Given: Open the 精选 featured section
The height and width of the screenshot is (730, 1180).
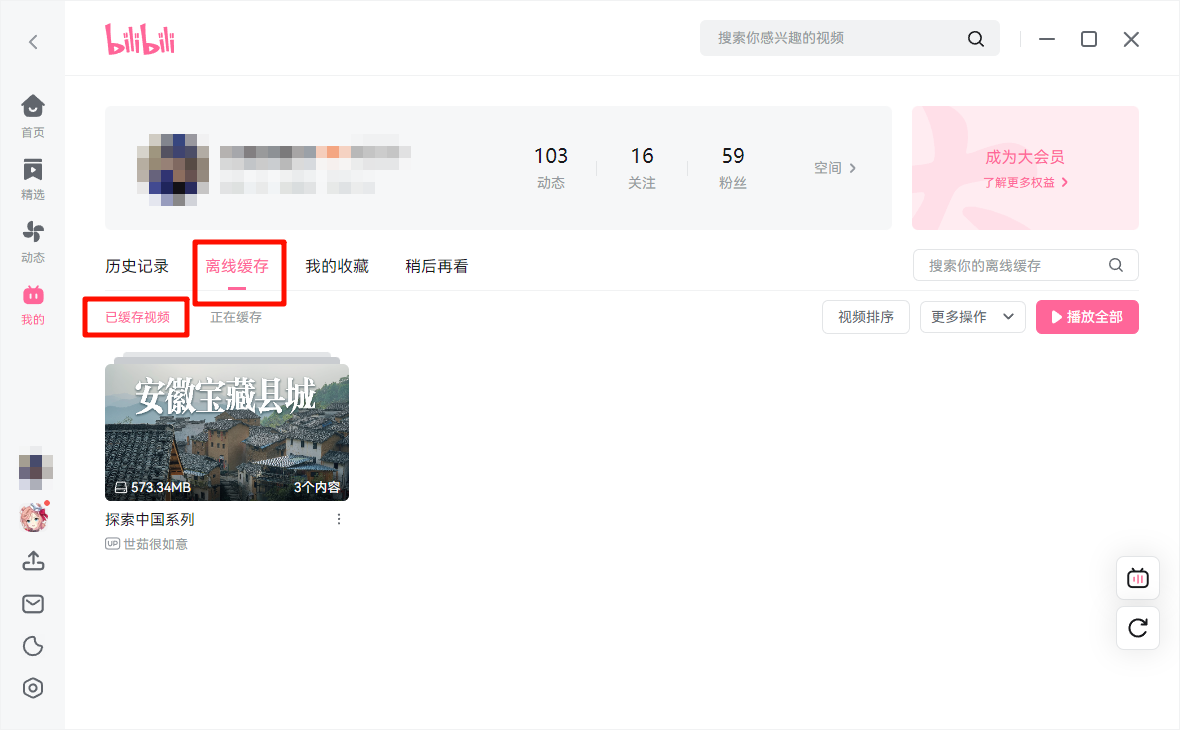Looking at the screenshot, I should tap(32, 179).
